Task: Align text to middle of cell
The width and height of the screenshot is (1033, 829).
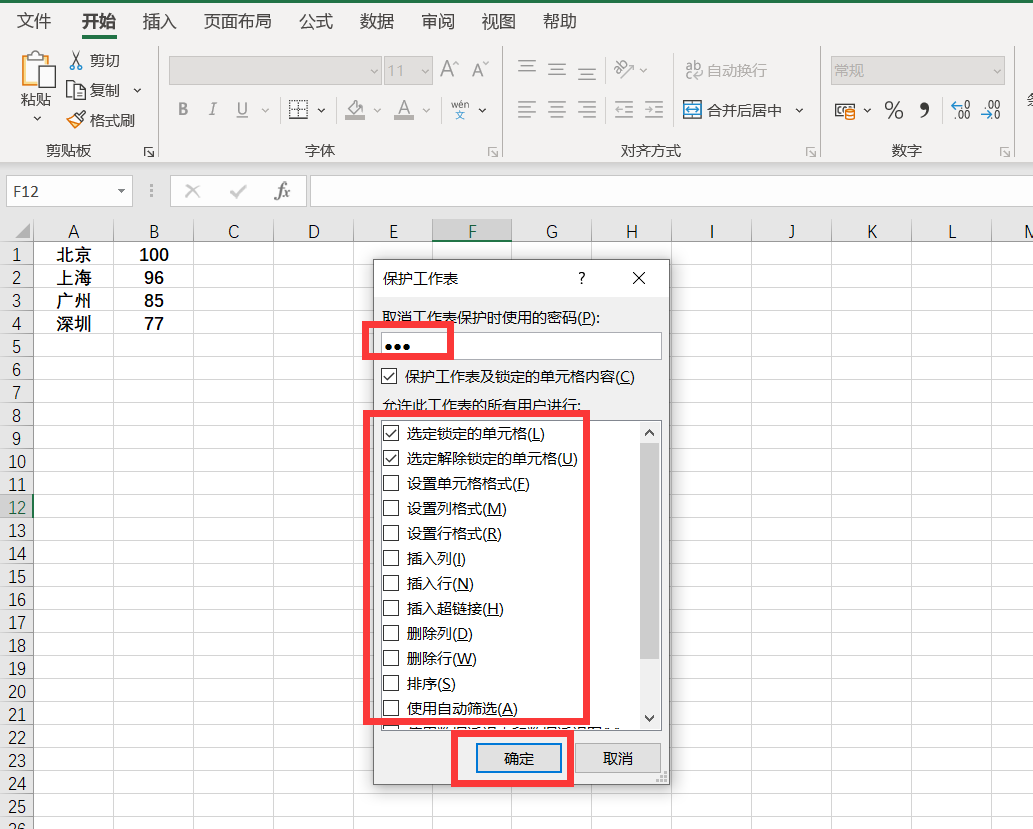Action: [557, 69]
